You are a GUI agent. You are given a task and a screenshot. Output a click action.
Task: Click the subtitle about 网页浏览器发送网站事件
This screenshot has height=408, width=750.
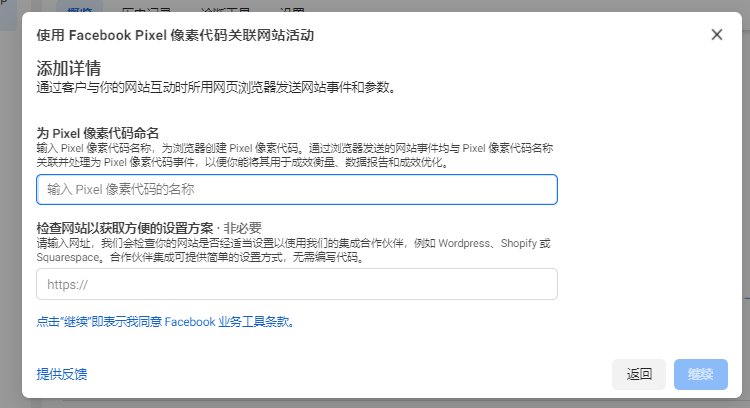click(216, 88)
